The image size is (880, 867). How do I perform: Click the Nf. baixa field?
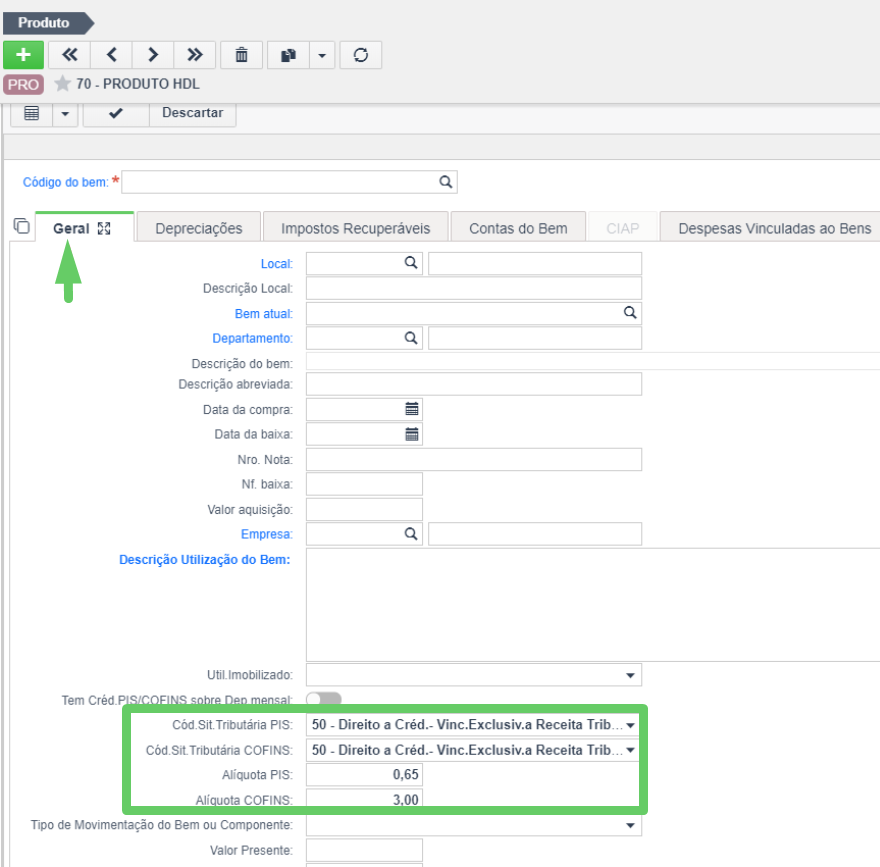click(x=364, y=484)
